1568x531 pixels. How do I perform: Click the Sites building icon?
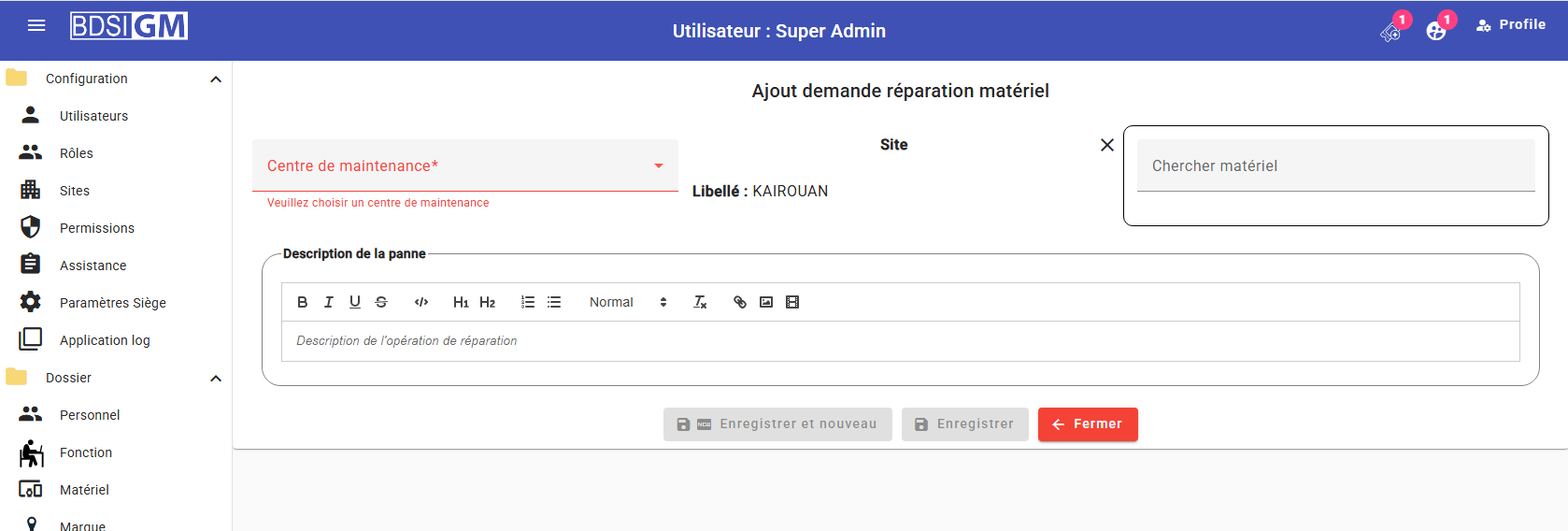(x=31, y=190)
